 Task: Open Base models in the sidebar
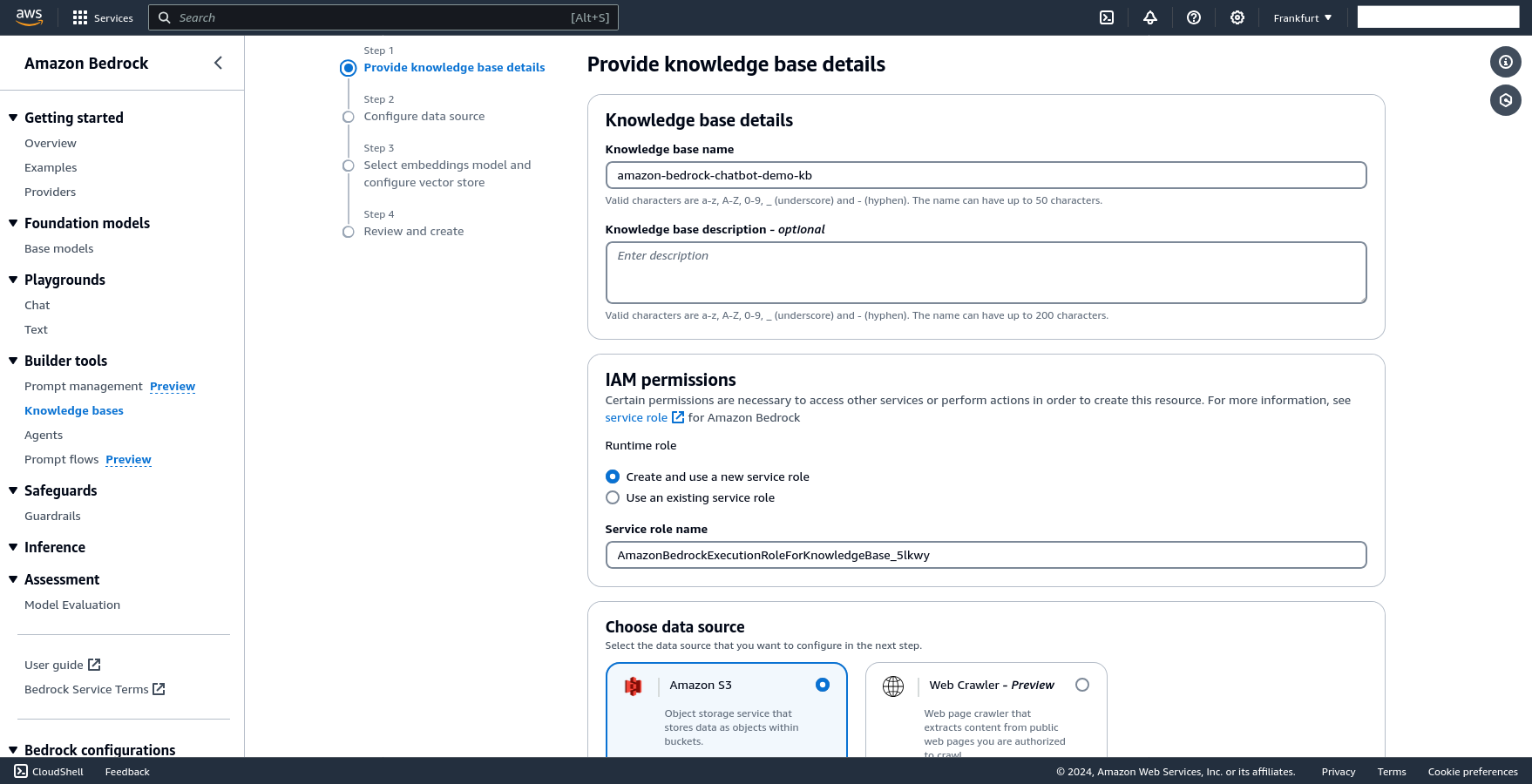(59, 248)
